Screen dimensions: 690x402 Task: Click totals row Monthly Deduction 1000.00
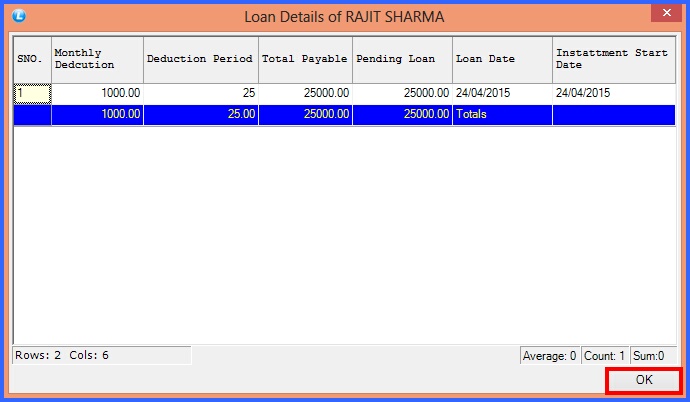coord(98,115)
